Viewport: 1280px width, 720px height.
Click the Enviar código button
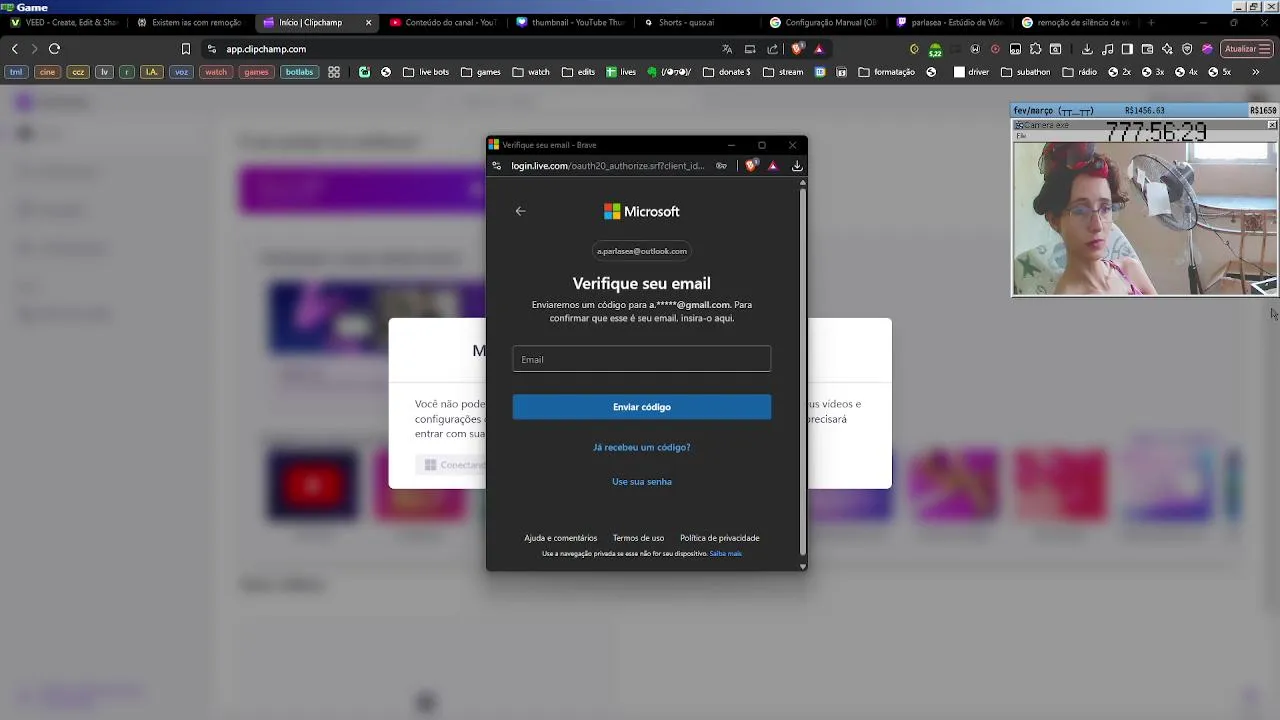pyautogui.click(x=642, y=407)
